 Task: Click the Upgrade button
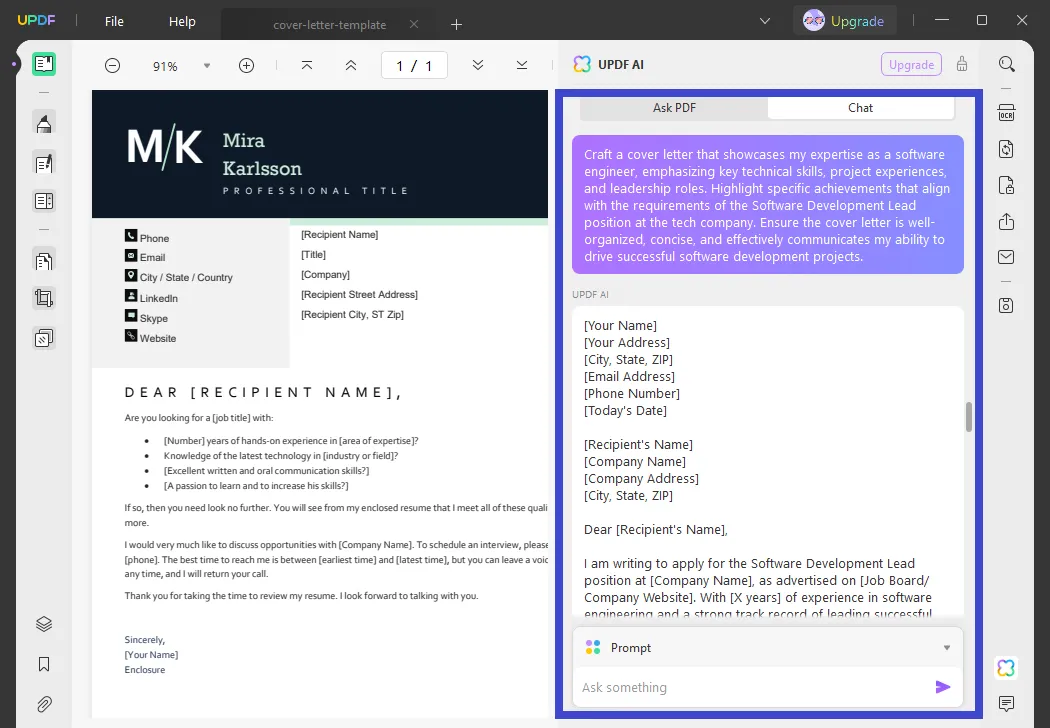[845, 20]
